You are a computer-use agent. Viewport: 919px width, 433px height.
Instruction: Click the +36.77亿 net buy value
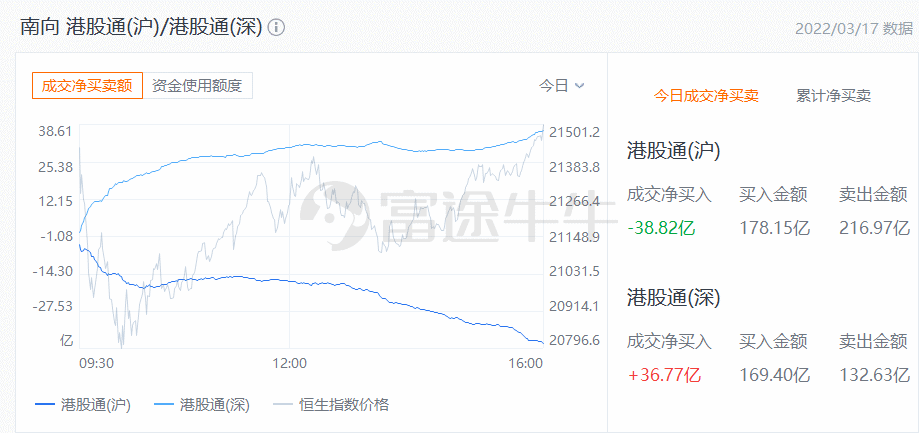[x=663, y=374]
